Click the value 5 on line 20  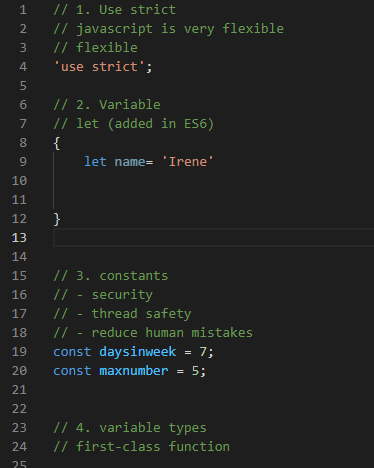pos(195,371)
